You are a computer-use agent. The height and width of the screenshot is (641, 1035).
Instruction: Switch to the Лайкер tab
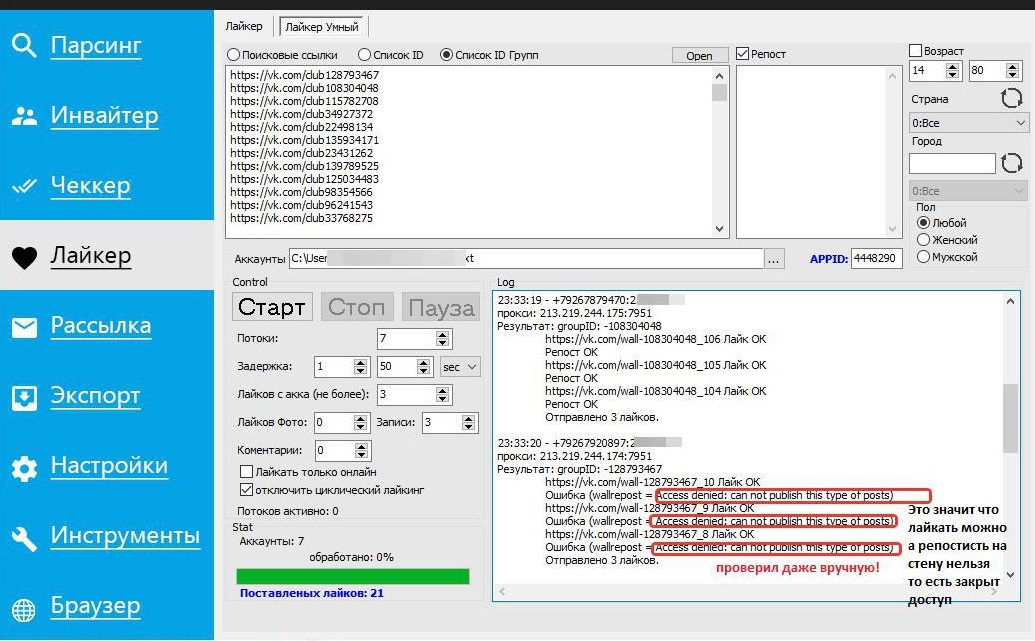point(245,27)
